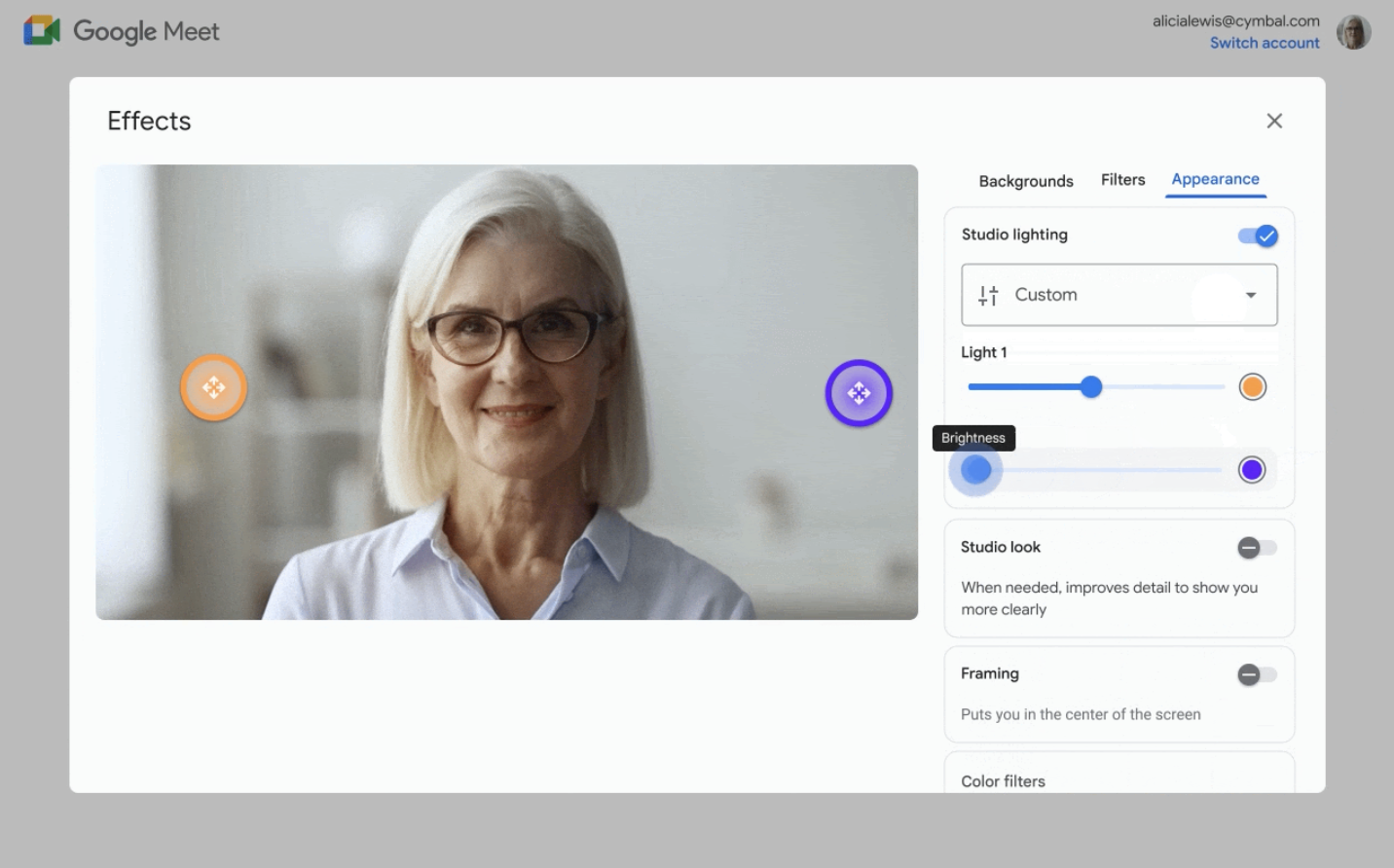Click the orange light position handle on video
1394x868 pixels.
(x=214, y=388)
